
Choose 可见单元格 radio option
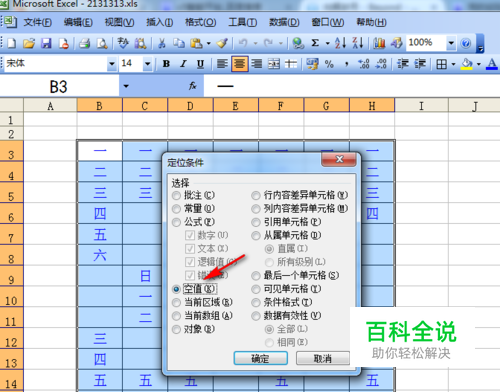pos(256,289)
